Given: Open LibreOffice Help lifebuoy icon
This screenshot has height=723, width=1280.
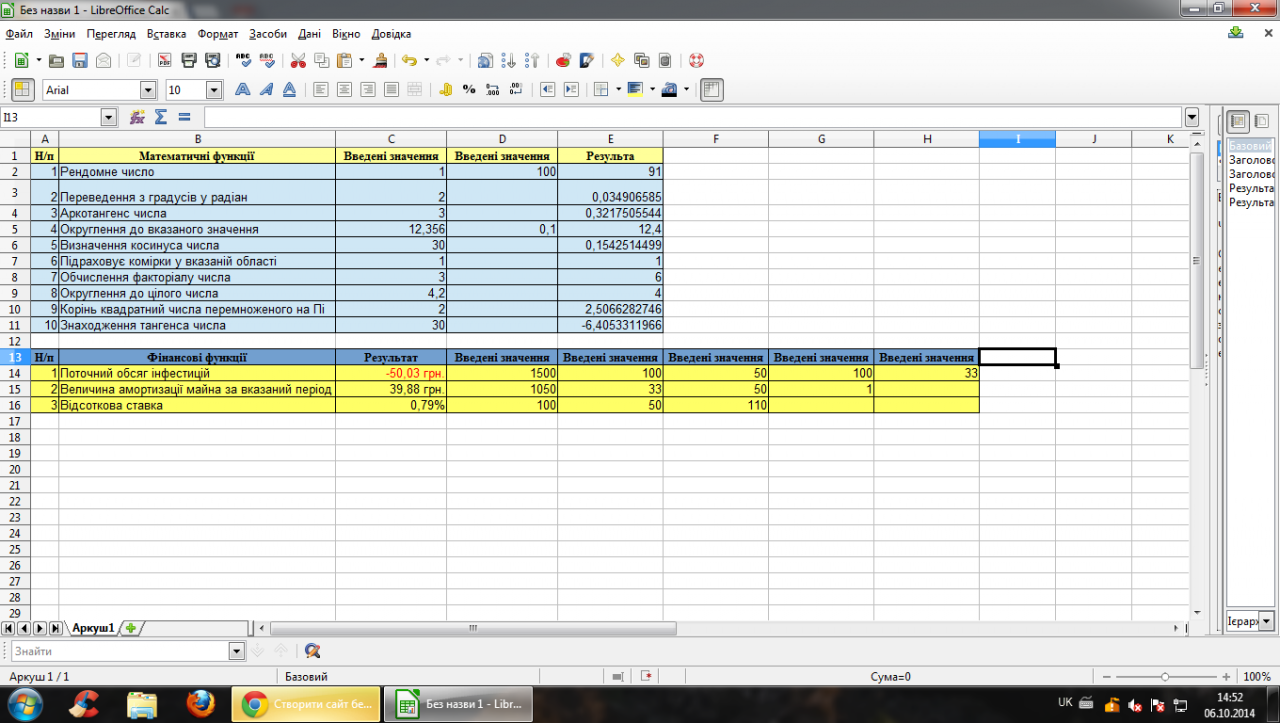Looking at the screenshot, I should click(x=696, y=60).
